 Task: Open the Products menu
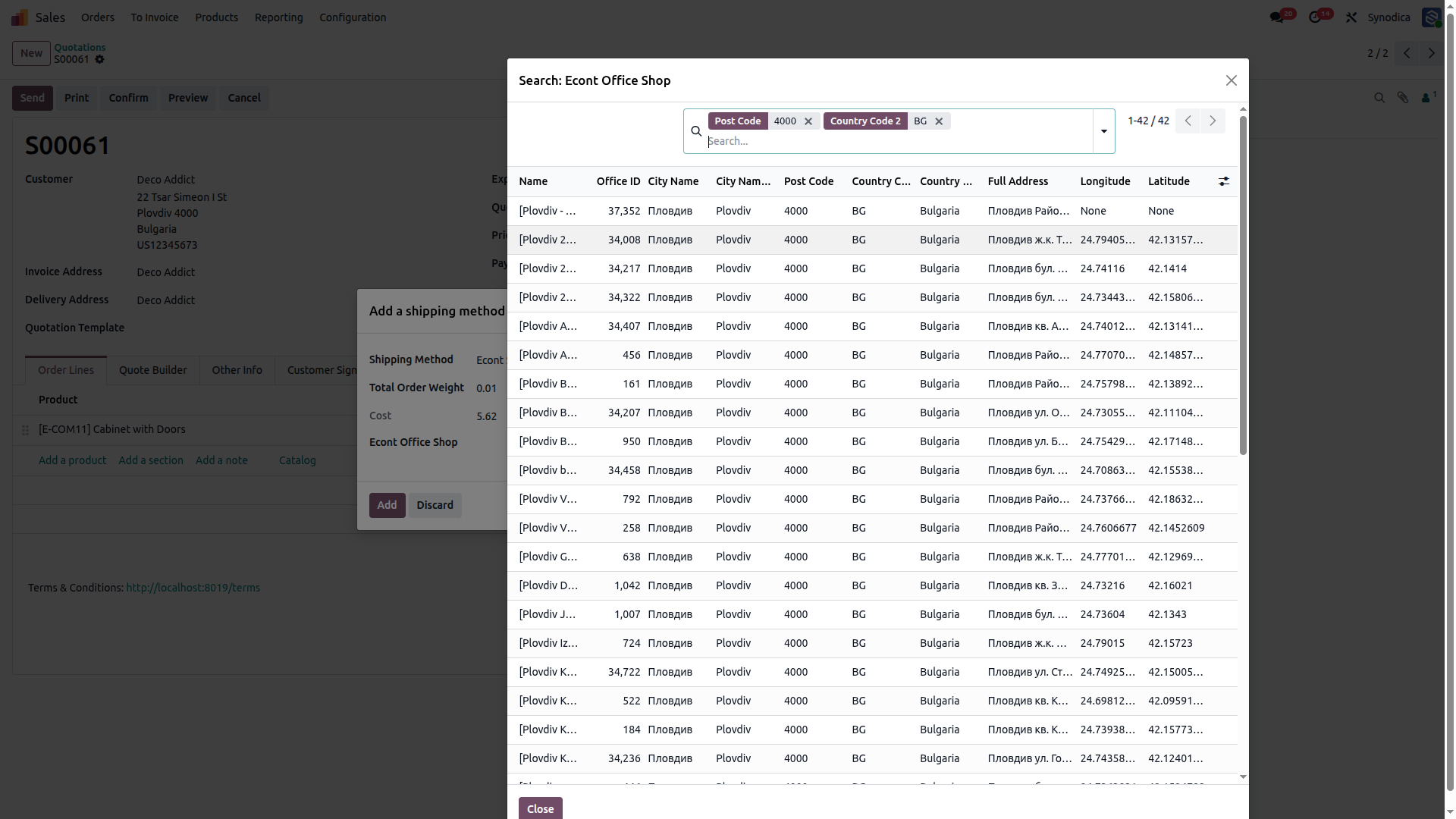pyautogui.click(x=216, y=17)
